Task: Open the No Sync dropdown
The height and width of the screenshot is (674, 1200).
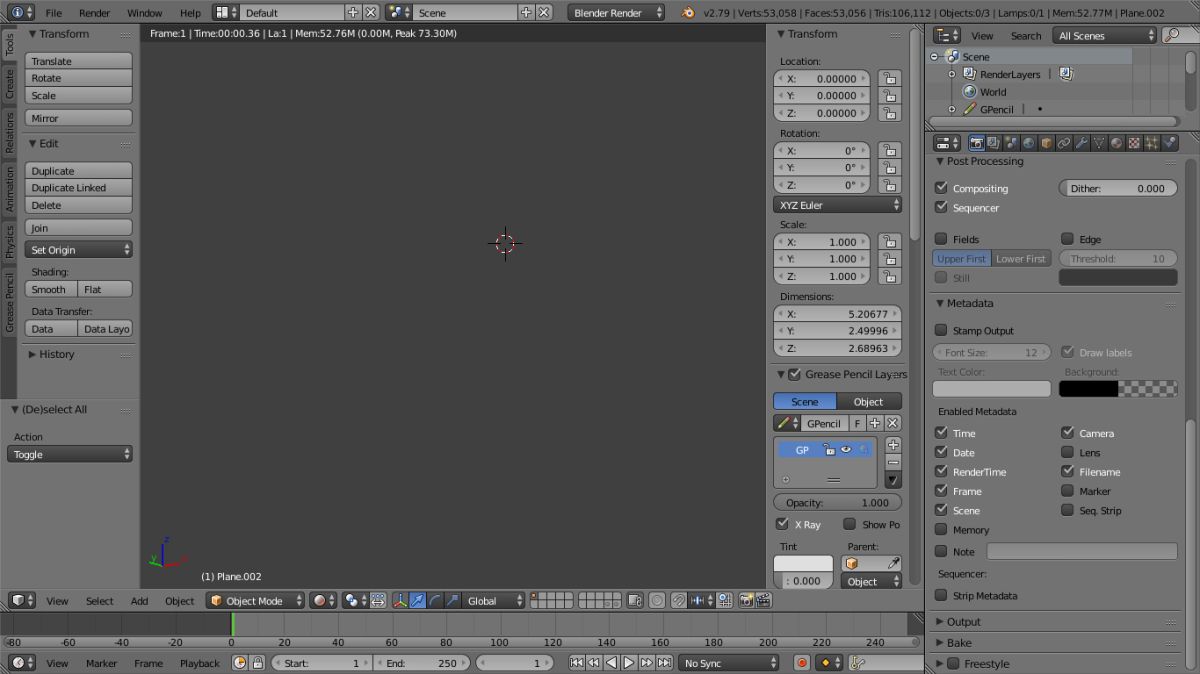Action: [729, 663]
